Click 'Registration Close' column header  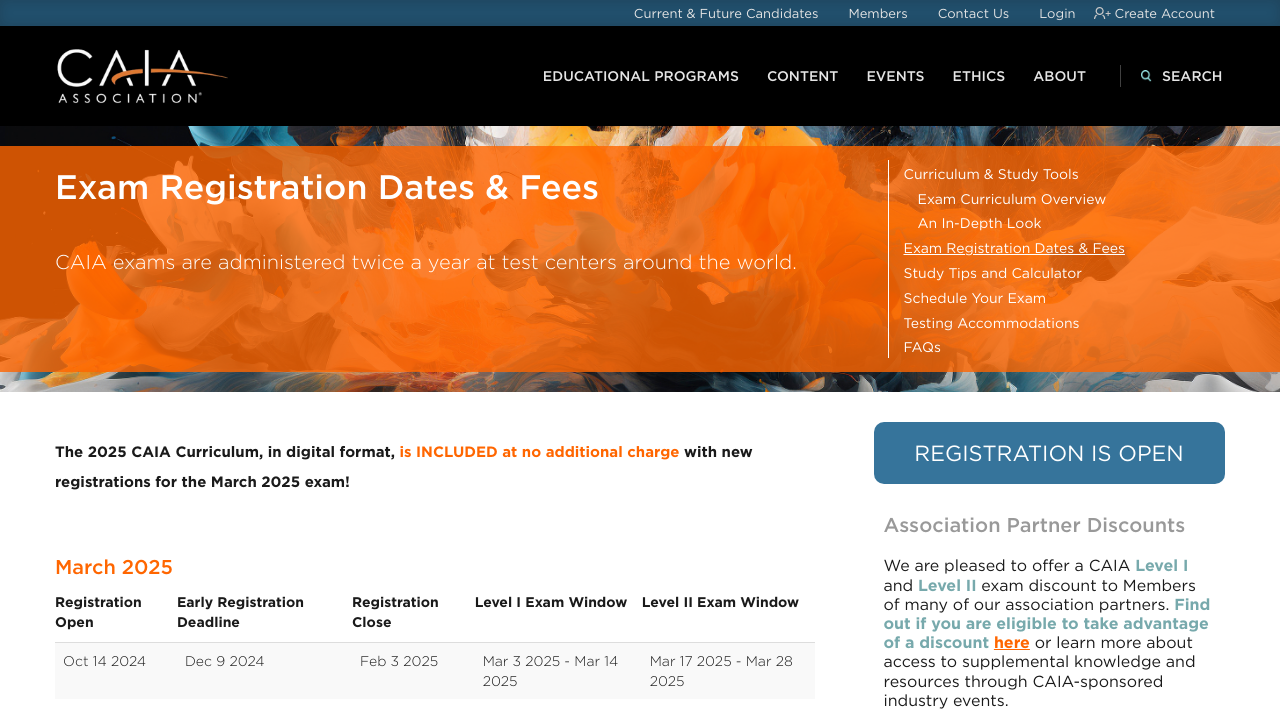[x=396, y=612]
